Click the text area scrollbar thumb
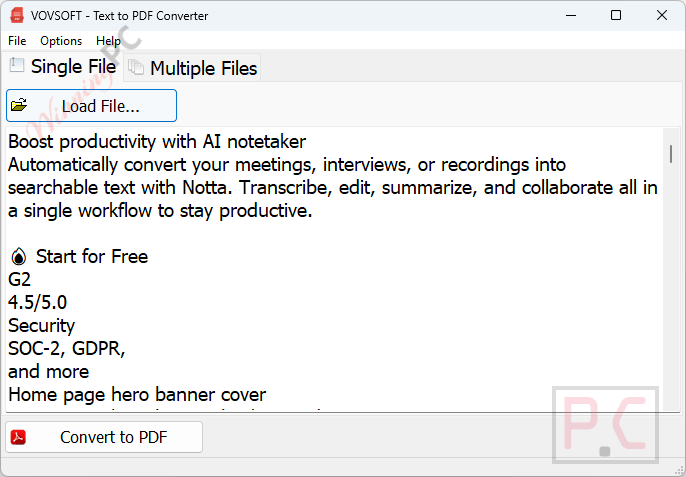Viewport: 686px width, 477px height. 671,154
